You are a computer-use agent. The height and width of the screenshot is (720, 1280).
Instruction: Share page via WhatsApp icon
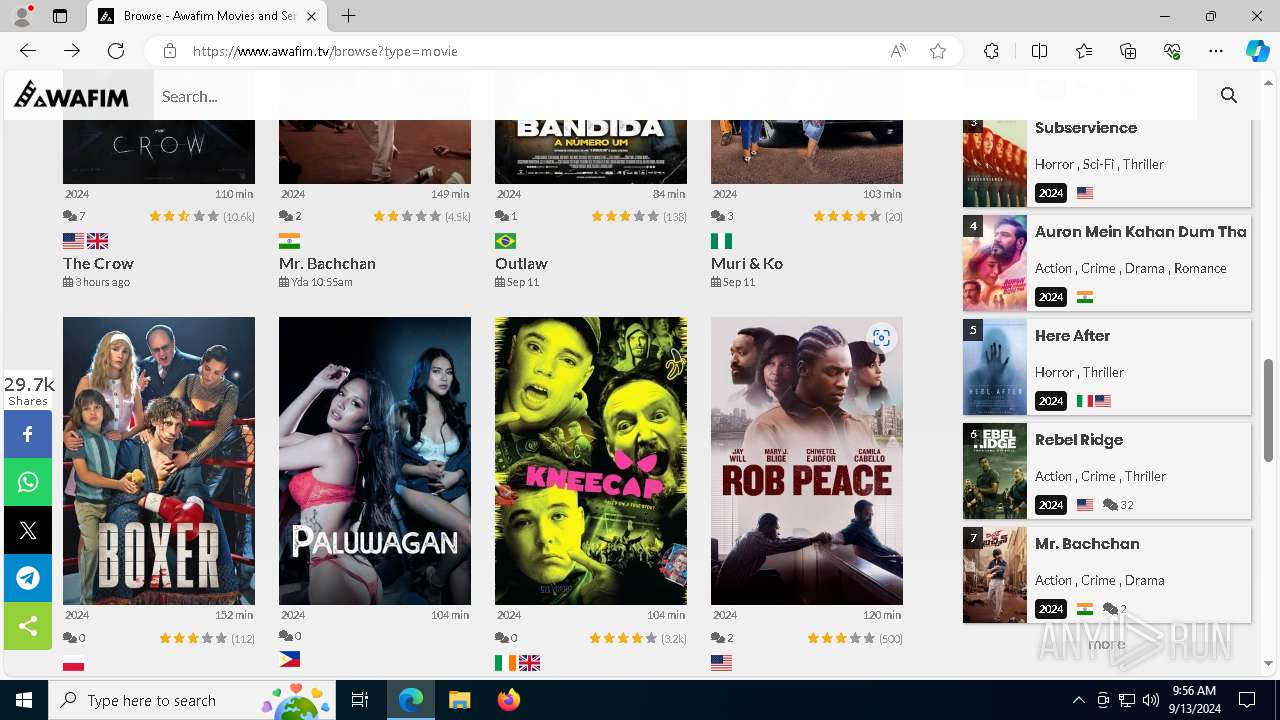click(x=28, y=482)
